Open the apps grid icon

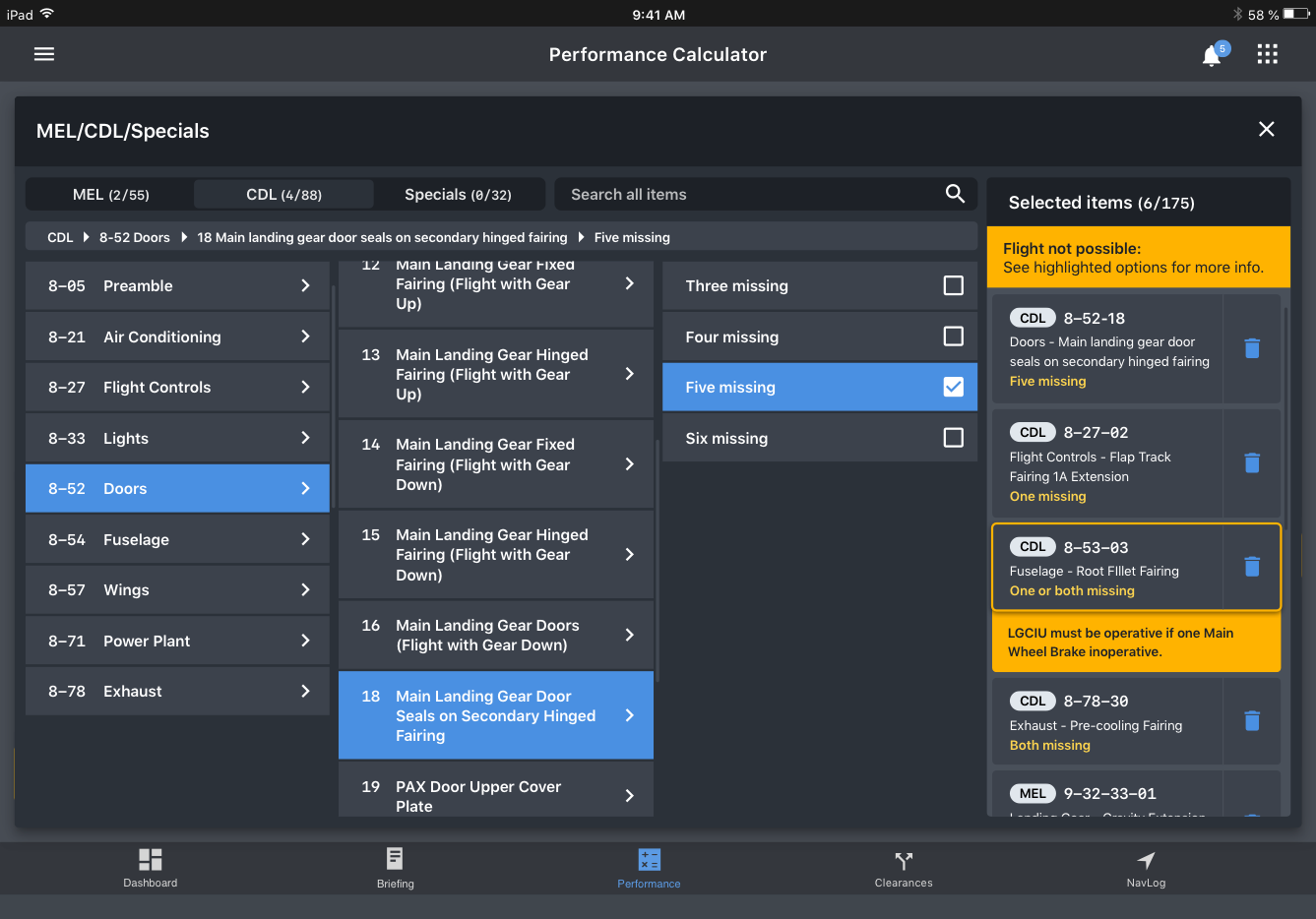click(1267, 54)
